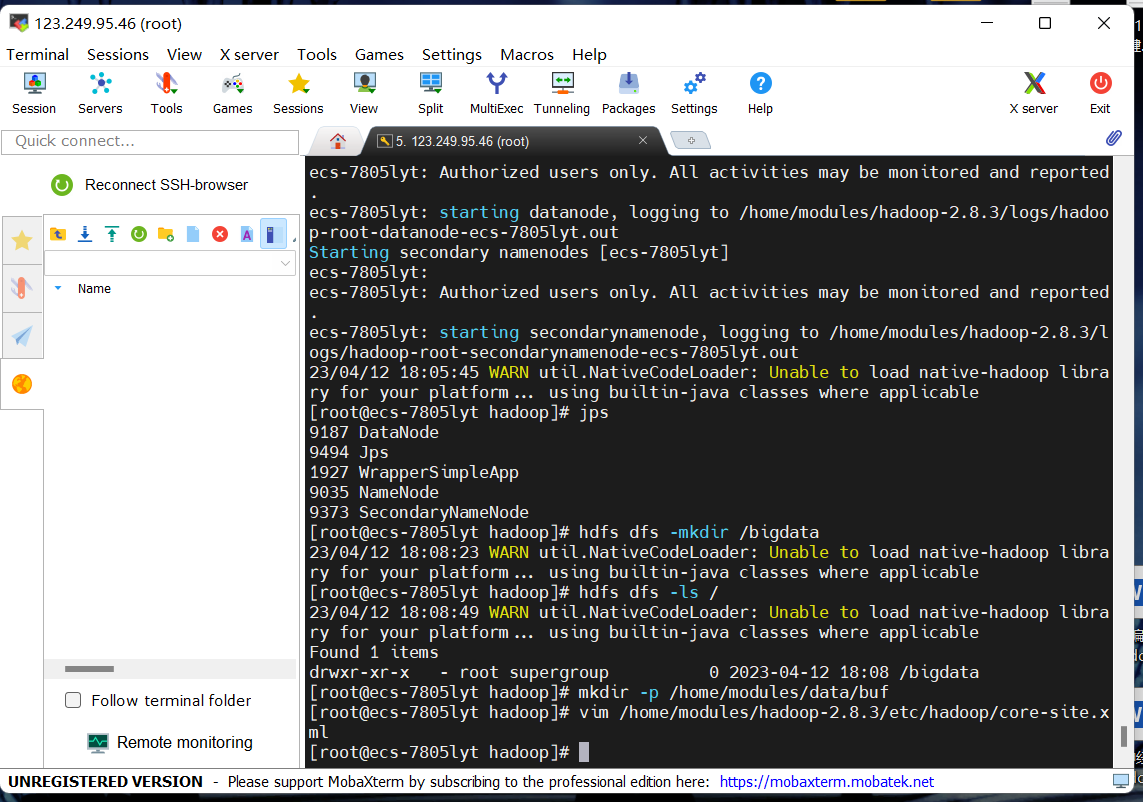Download selected files in SSH browser

(x=85, y=234)
